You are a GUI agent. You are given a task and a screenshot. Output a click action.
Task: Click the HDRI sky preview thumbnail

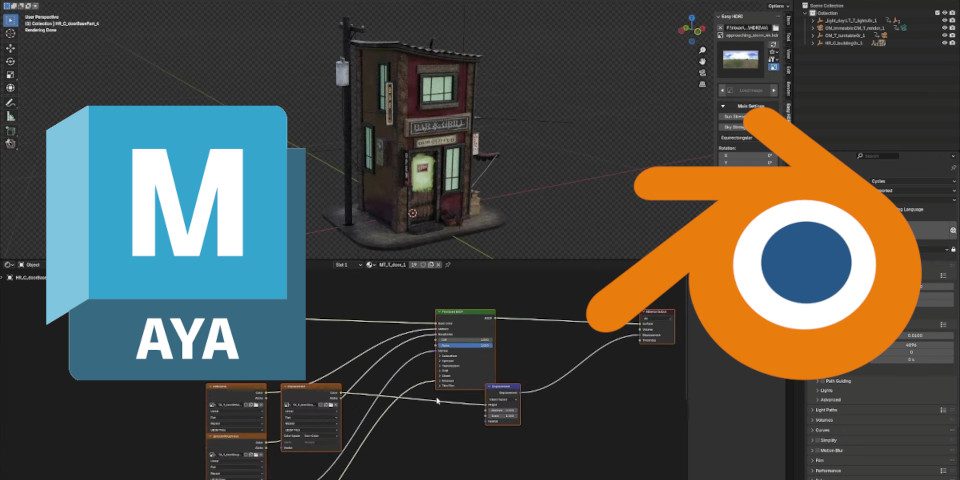pos(742,60)
